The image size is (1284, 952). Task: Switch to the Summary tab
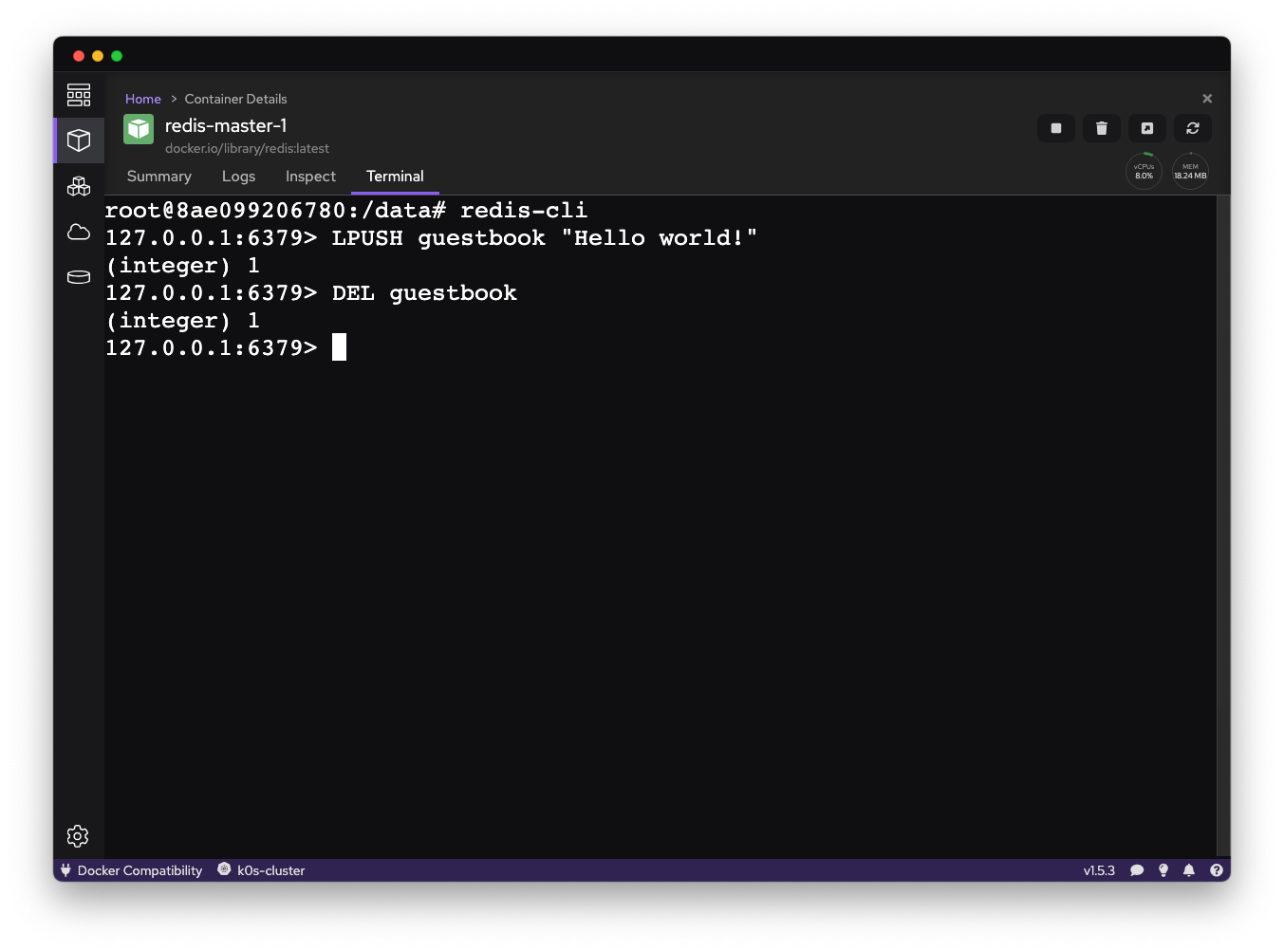click(x=159, y=177)
